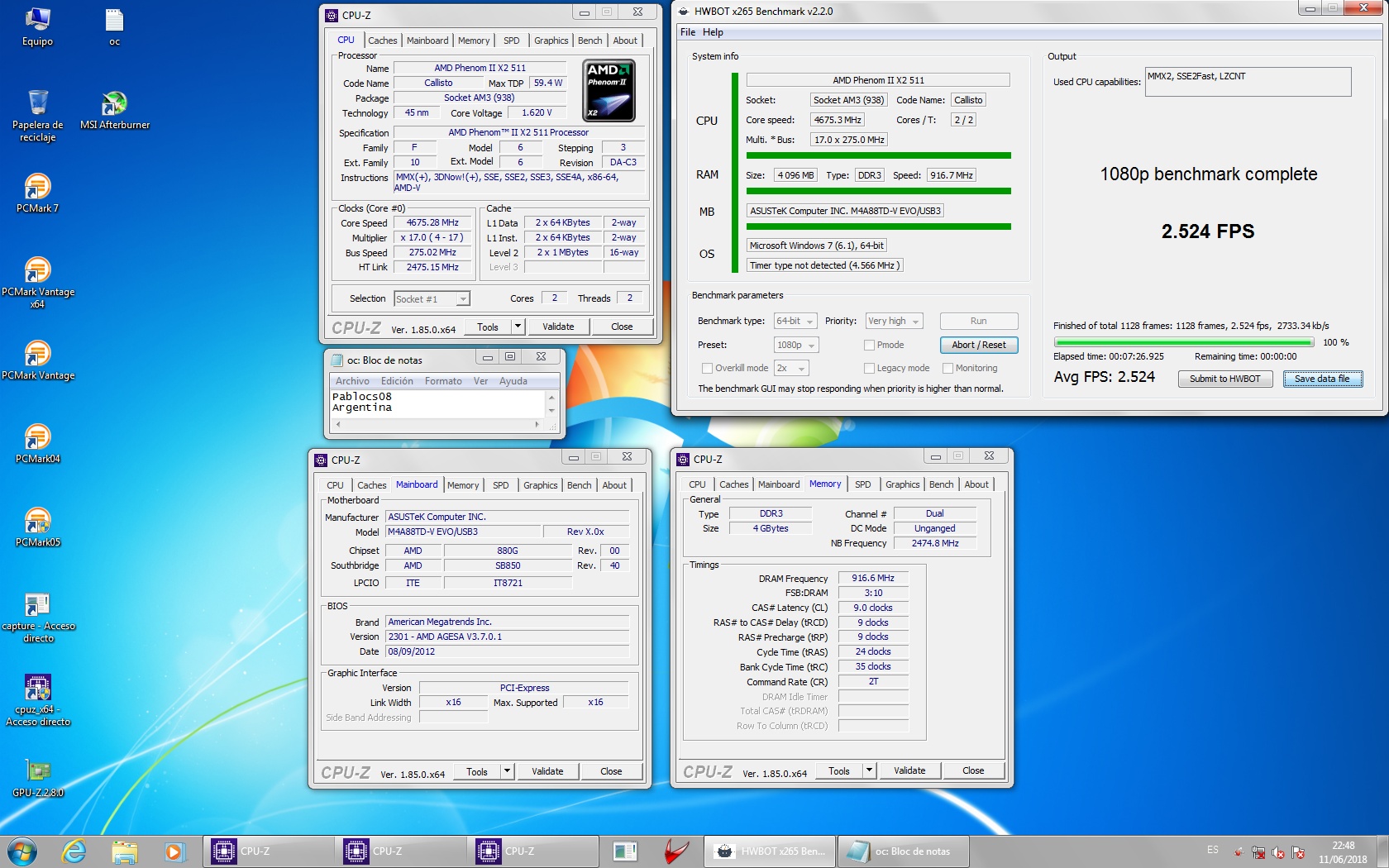
Task: Switch to Bench tab in Memory CPU-Z window
Action: point(942,484)
